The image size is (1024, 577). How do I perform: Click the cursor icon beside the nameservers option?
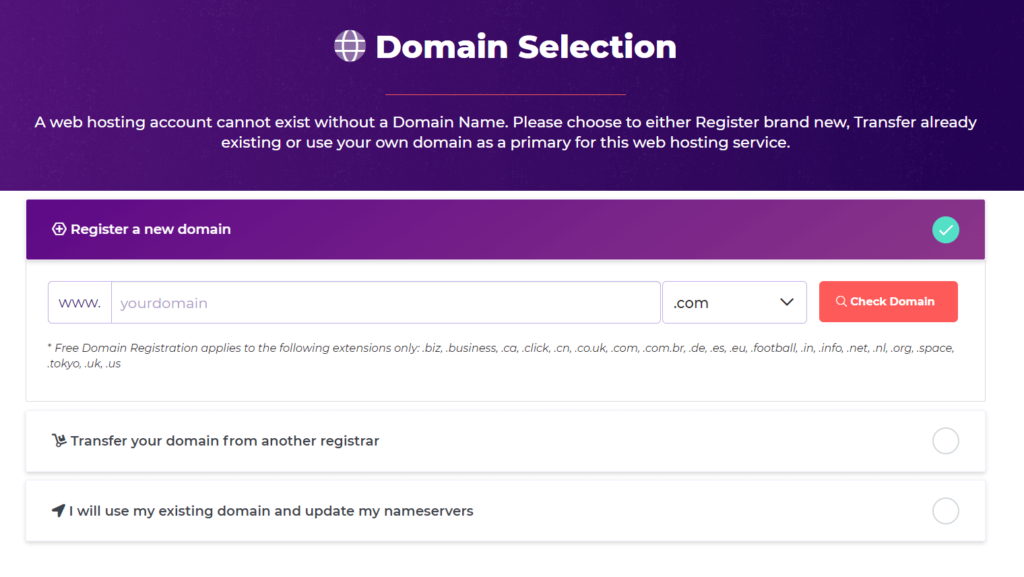click(58, 510)
